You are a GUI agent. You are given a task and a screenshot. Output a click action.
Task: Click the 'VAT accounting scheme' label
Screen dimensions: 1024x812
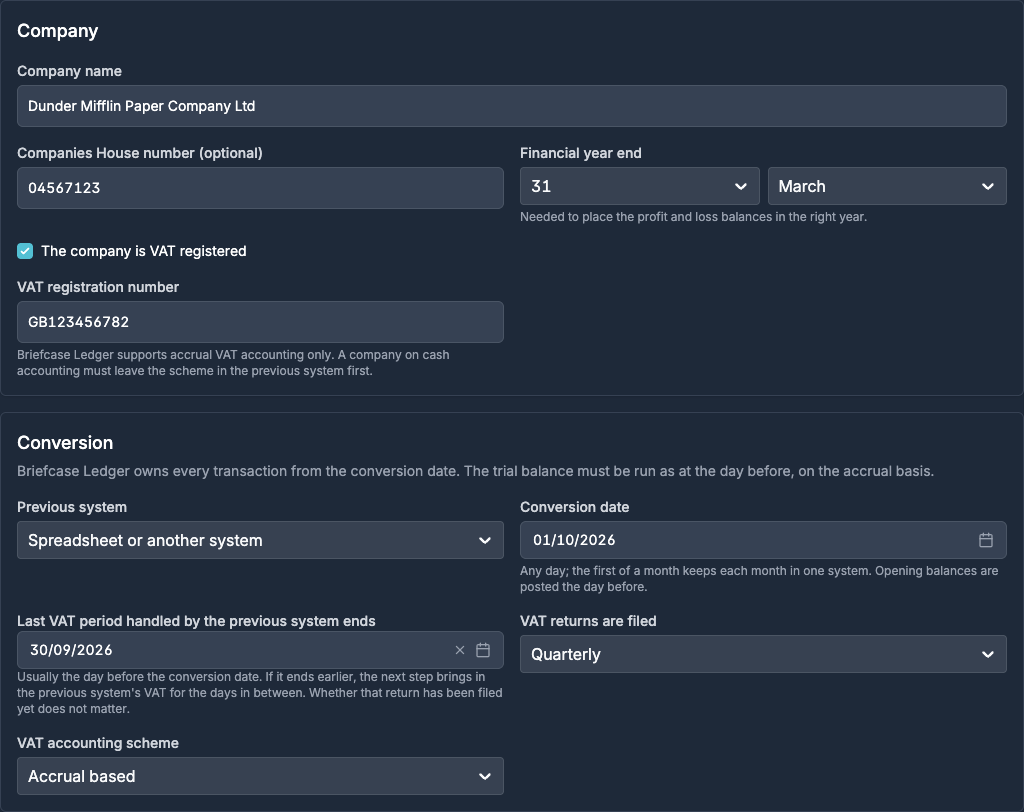(98, 743)
